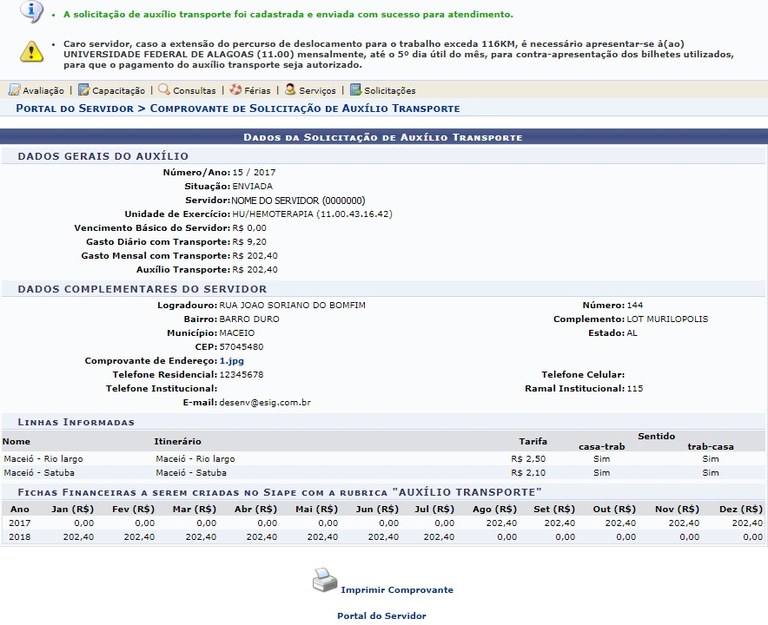Click the desenv@esig.com.br email text
Image resolution: width=768 pixels, height=625 pixels.
click(x=265, y=402)
